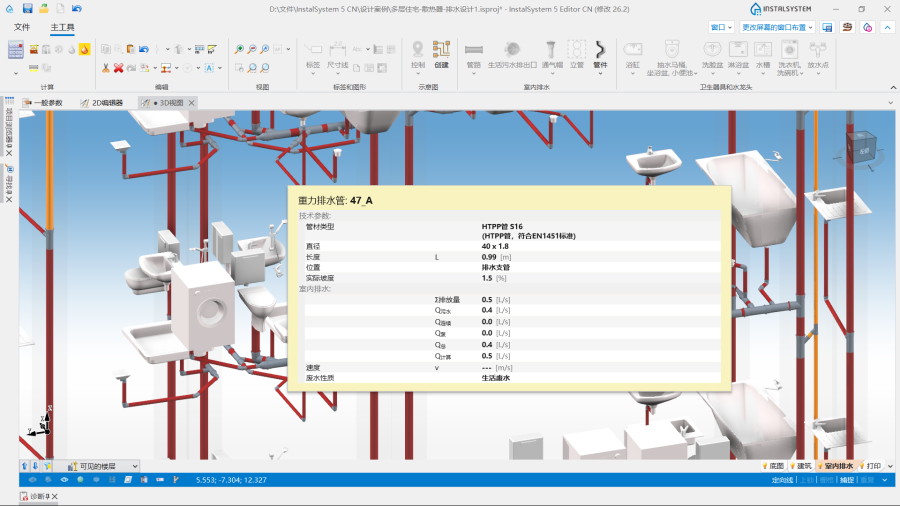Click the red X delete icon
This screenshot has width=900, height=506.
[x=118, y=68]
